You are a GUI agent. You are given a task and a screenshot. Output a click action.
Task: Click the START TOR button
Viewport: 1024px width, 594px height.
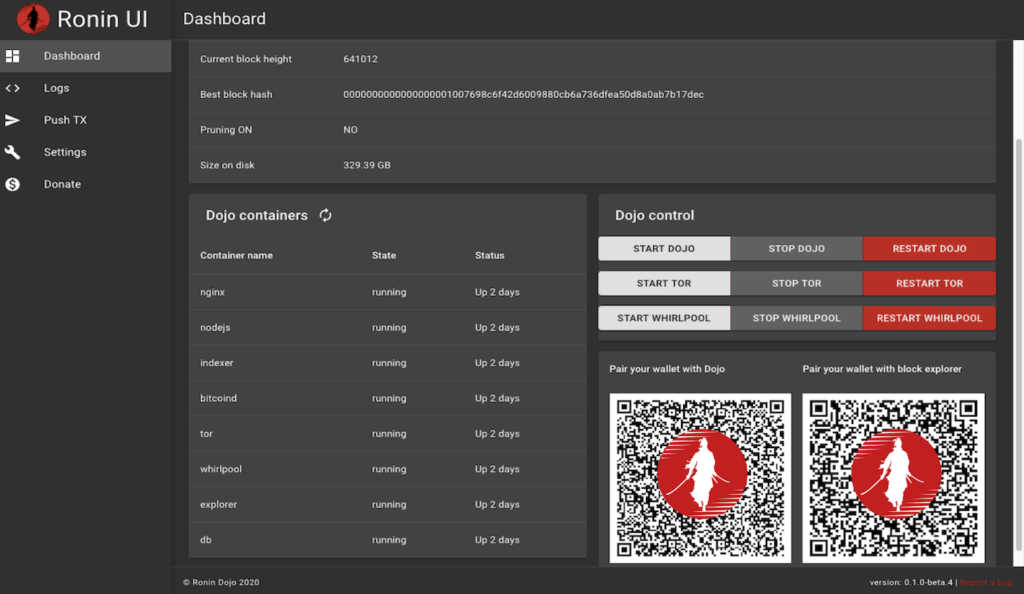pyautogui.click(x=664, y=283)
